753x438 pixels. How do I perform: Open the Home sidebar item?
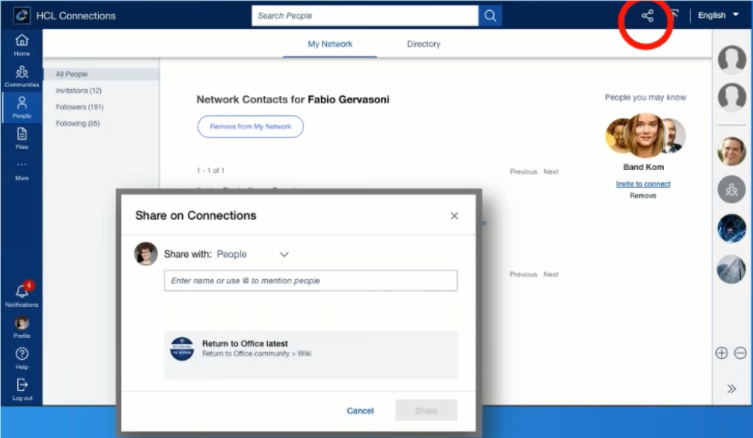(22, 45)
